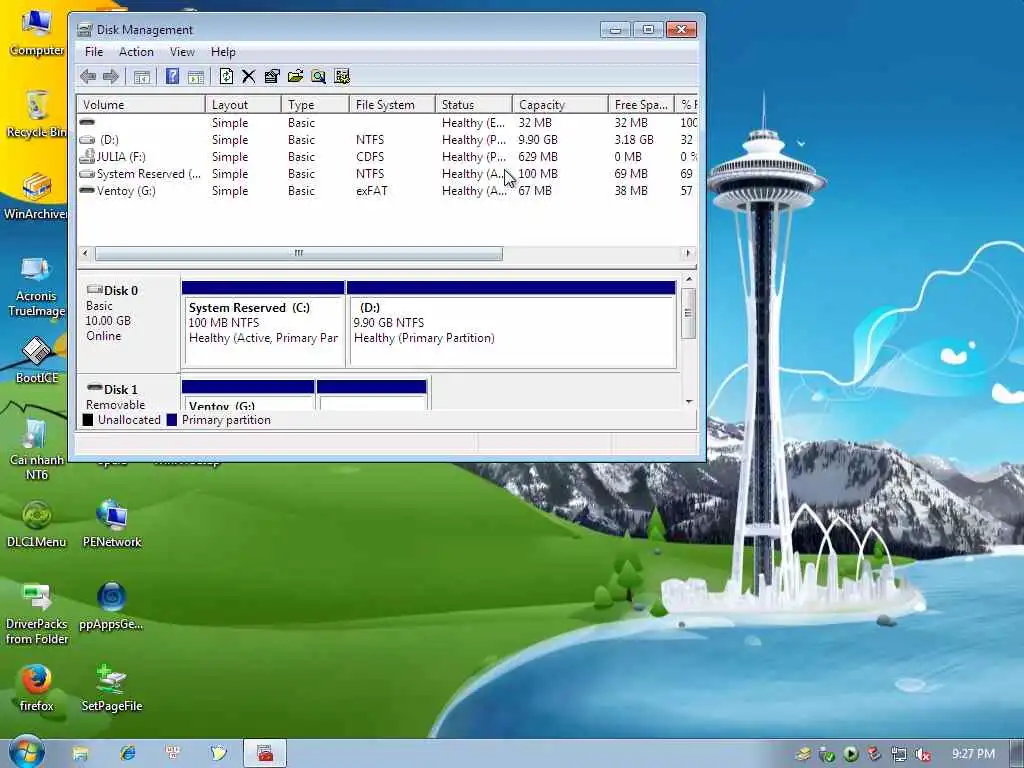Sort by the Layout column header

[243, 104]
